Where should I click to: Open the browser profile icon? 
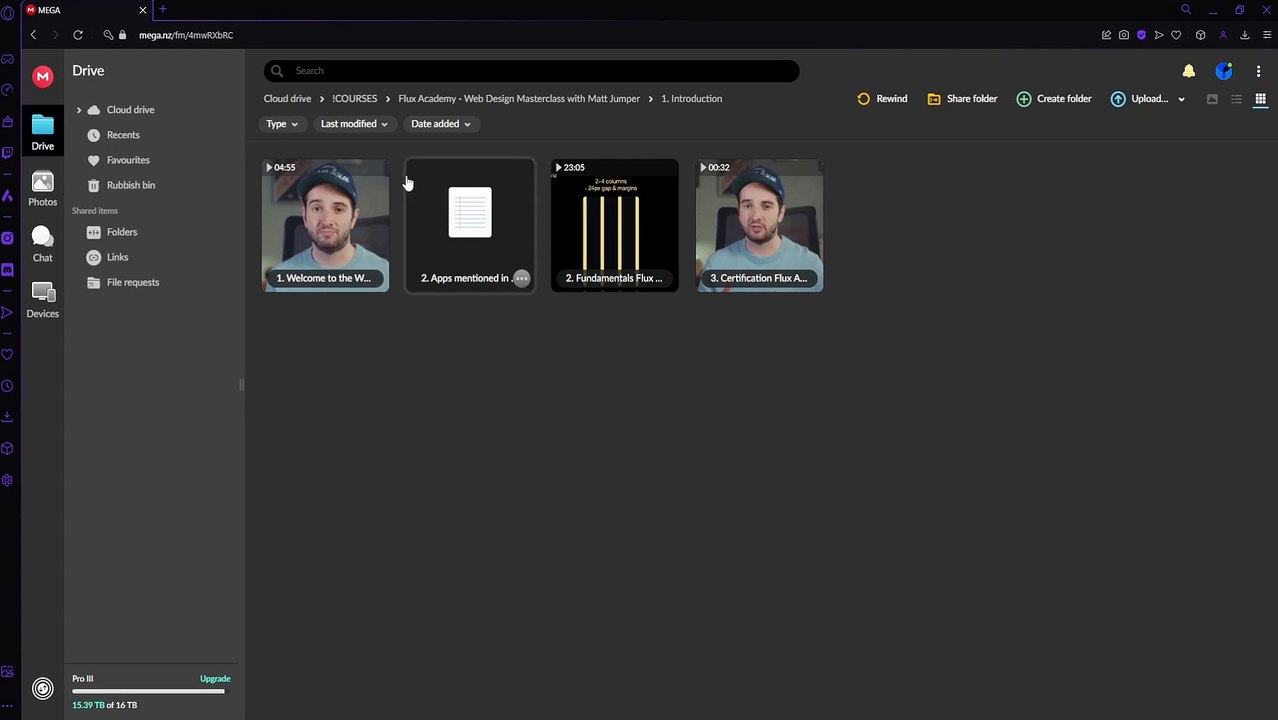click(x=1222, y=35)
